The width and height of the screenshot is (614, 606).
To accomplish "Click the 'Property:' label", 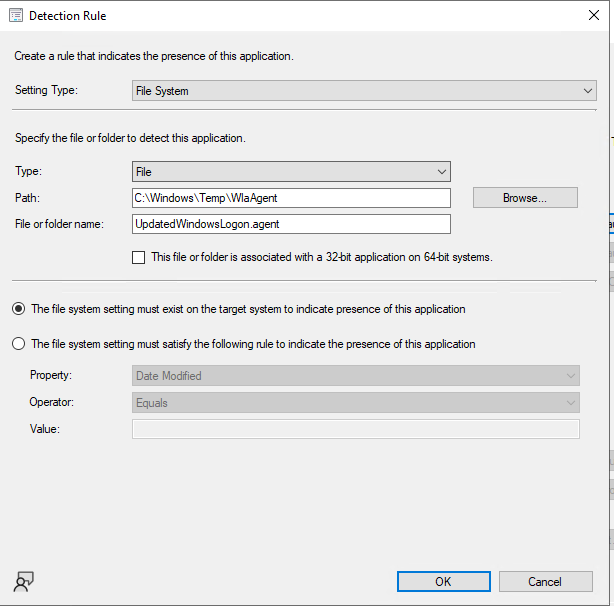I will 51,376.
